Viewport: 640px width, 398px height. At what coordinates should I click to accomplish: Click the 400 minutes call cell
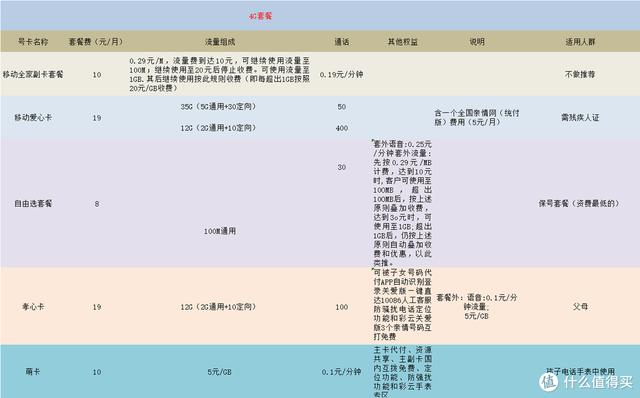click(x=342, y=128)
